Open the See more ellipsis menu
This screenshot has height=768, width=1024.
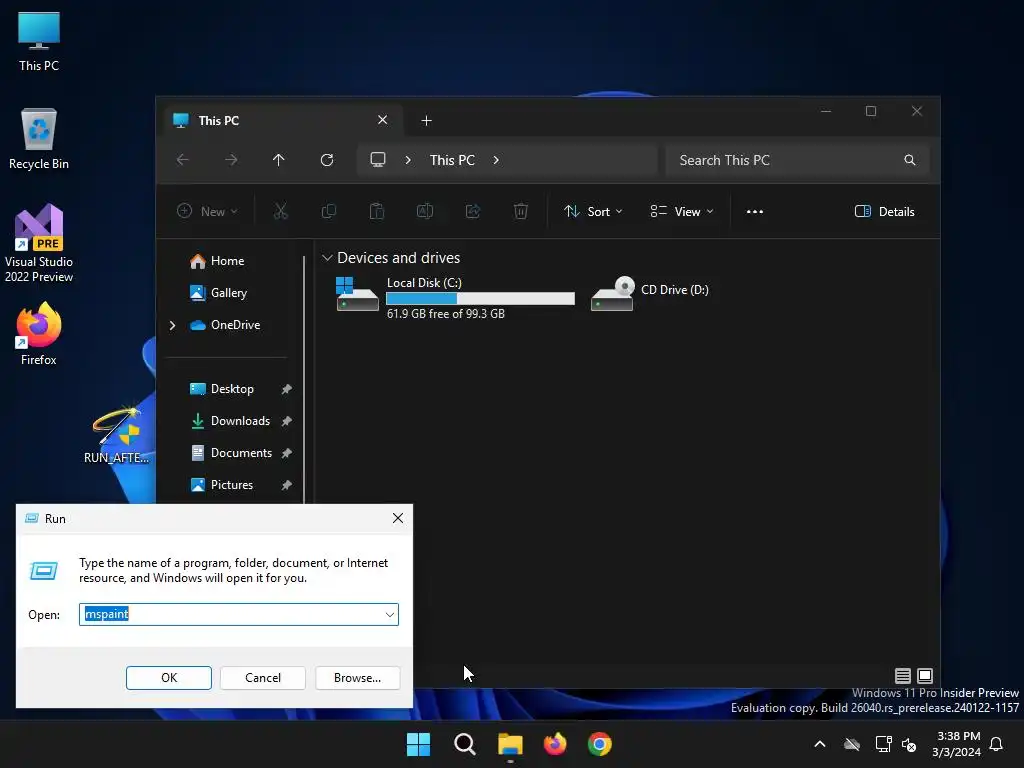pos(755,212)
